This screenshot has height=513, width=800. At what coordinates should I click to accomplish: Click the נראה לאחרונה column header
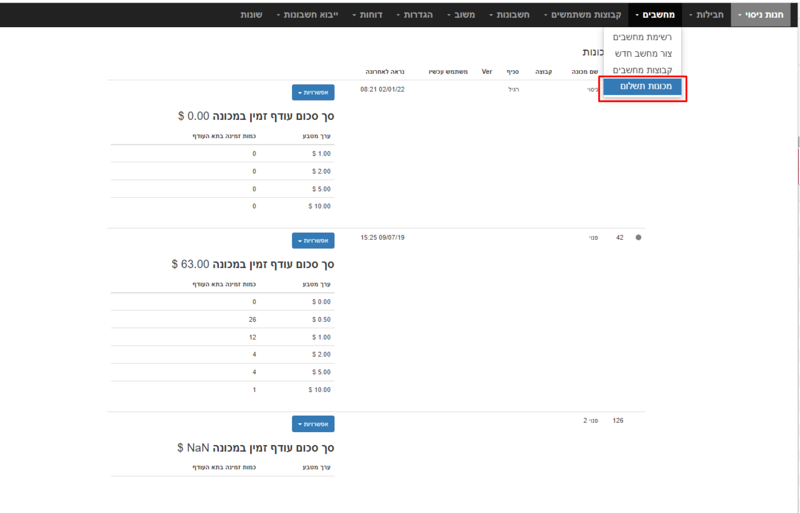pyautogui.click(x=385, y=71)
